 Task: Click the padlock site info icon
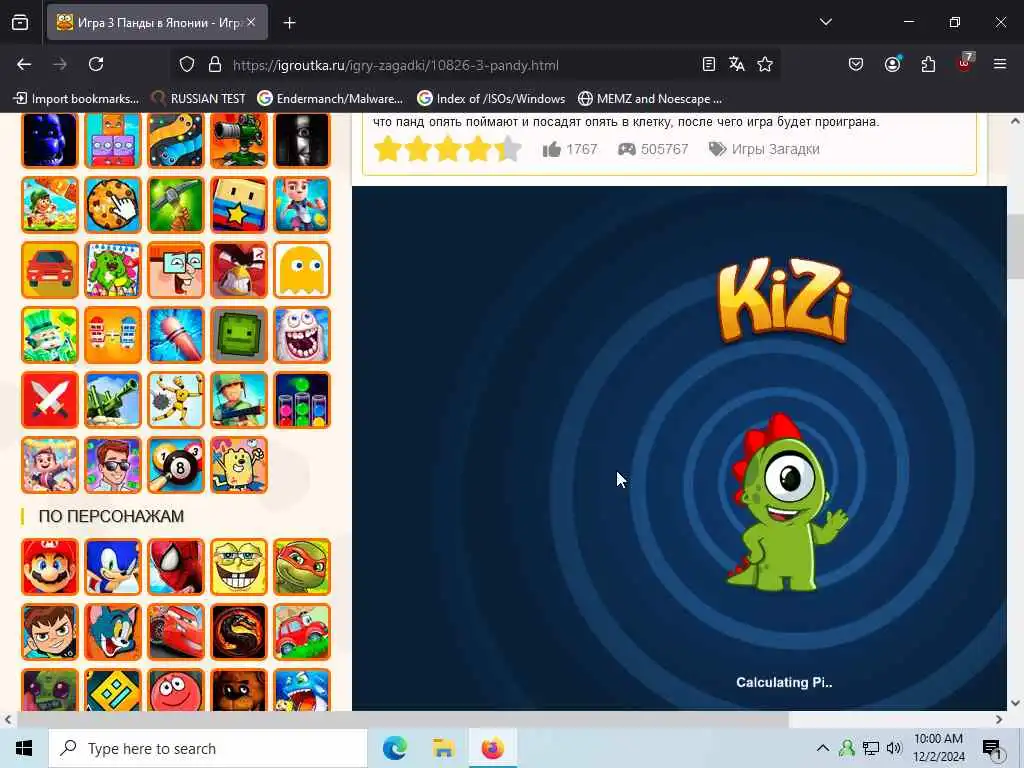tap(215, 65)
